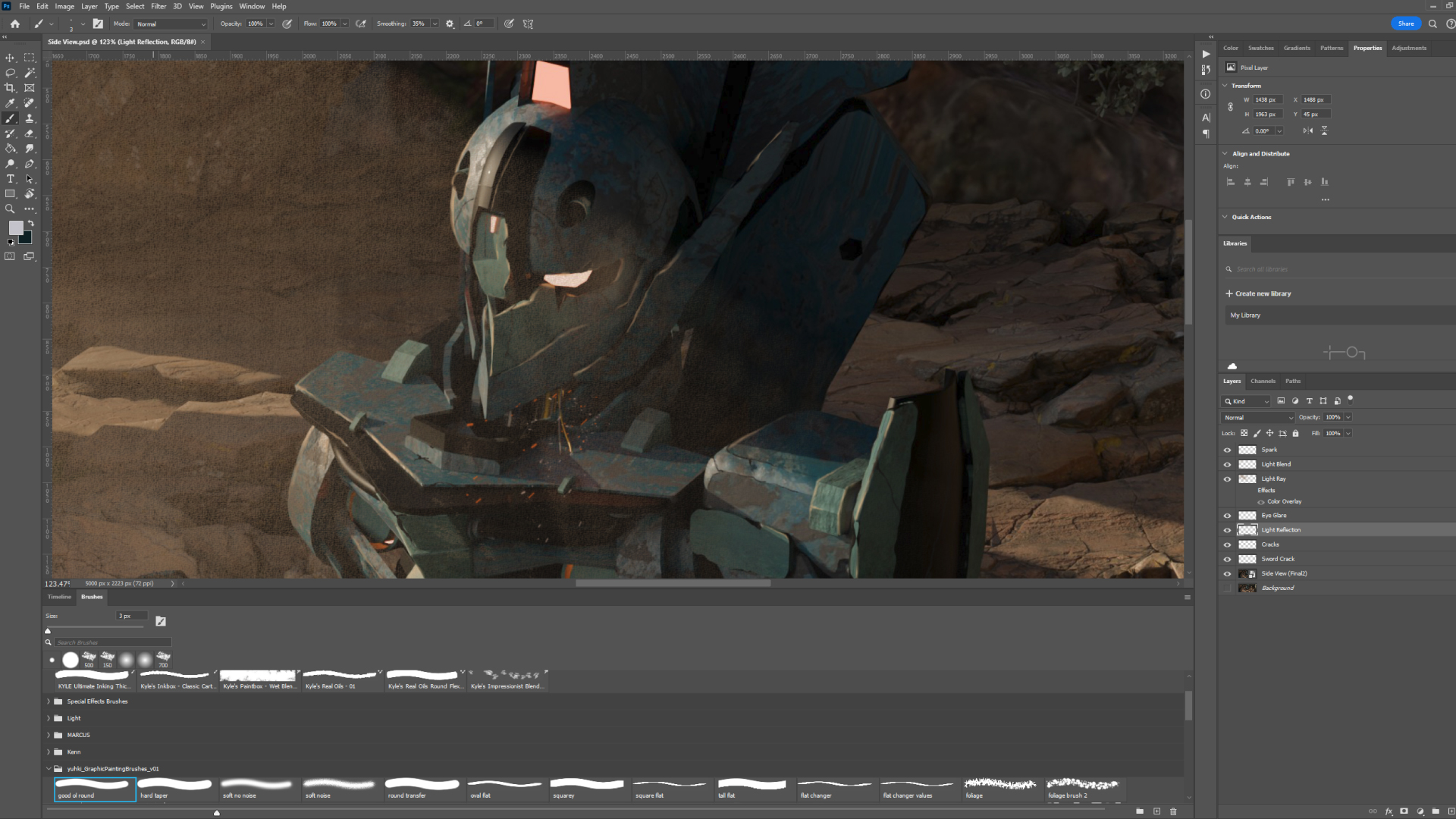Select the Eraser tool
Image resolution: width=1456 pixels, height=819 pixels.
pyautogui.click(x=30, y=133)
